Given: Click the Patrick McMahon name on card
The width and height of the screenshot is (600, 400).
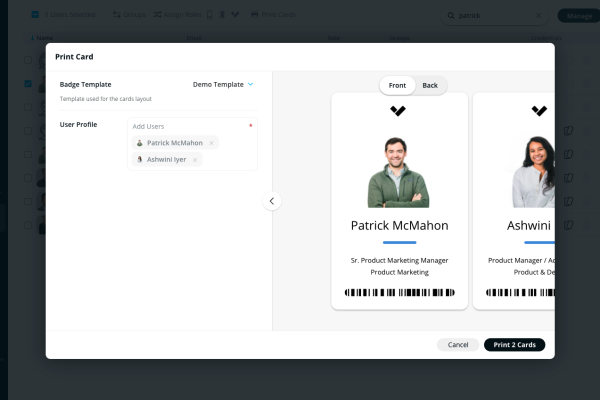Looking at the screenshot, I should point(399,225).
